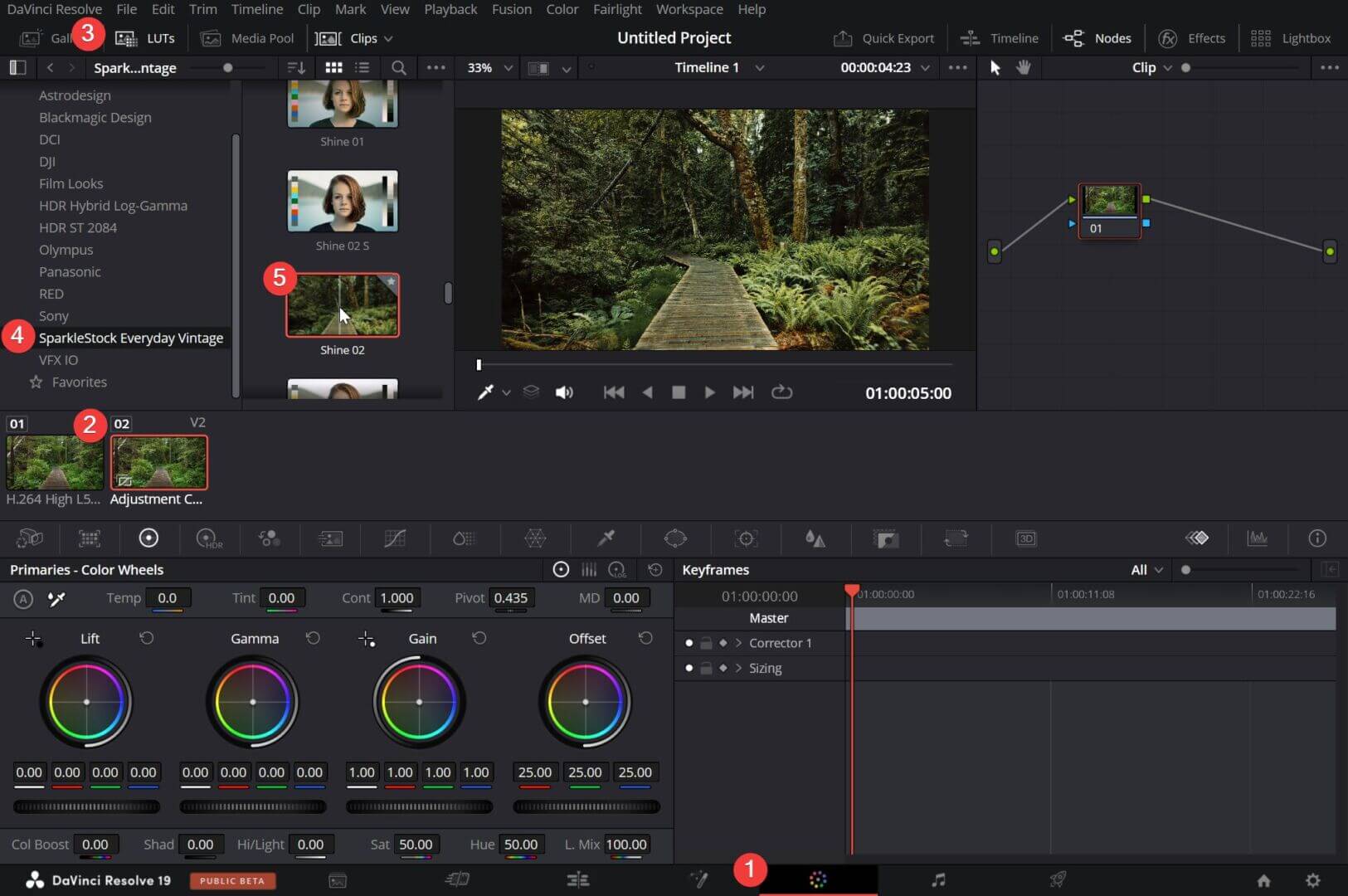The image size is (1348, 896).
Task: Select the Qualifier eyedropper tool
Action: tap(606, 538)
